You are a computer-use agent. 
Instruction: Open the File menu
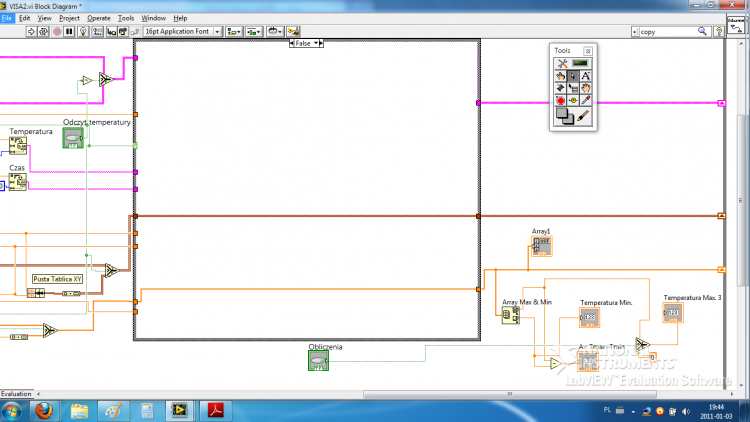[7, 18]
